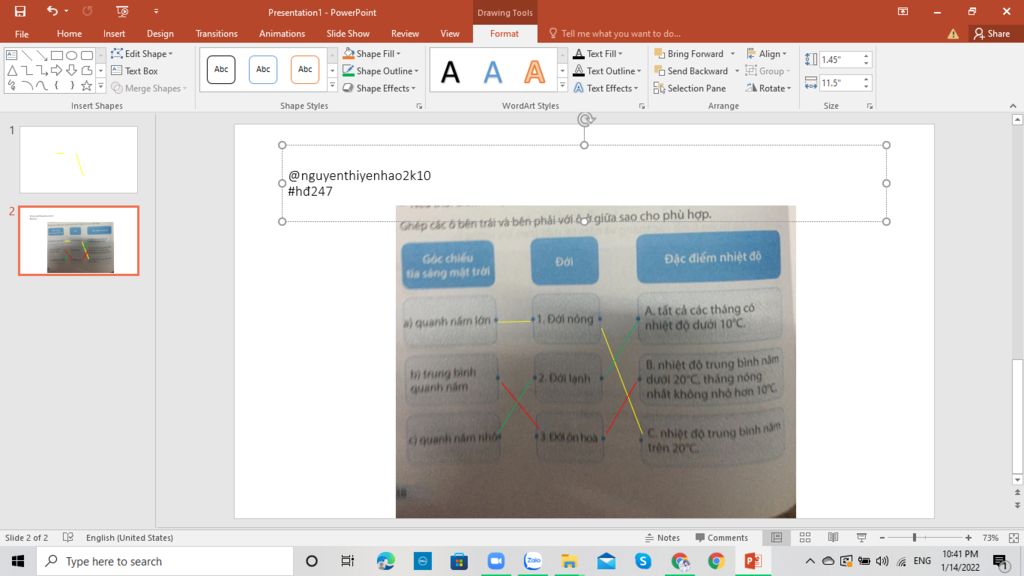Open the Shape Fill dropdown
1024x576 pixels.
point(372,54)
